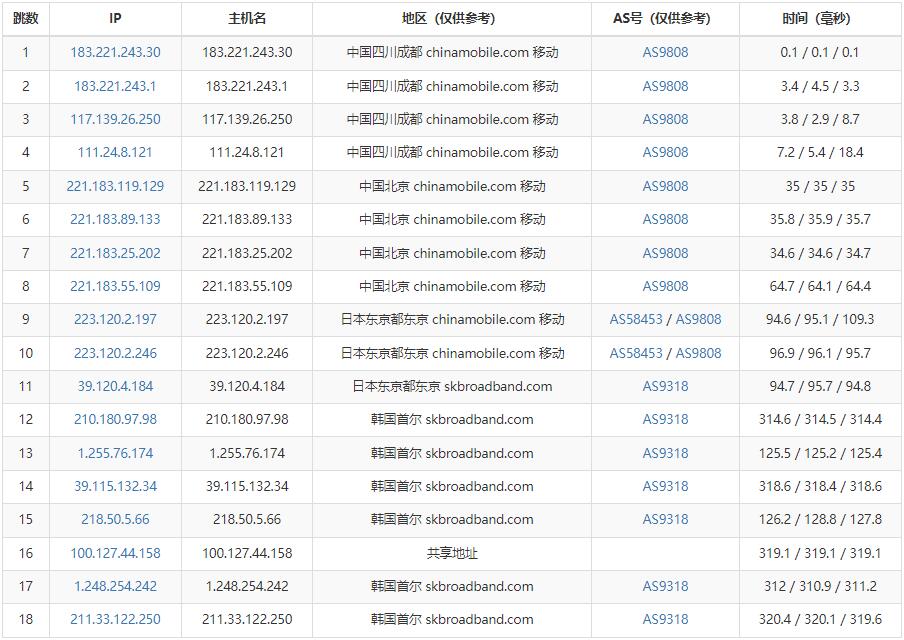Open AS9808 link in hop 5 row
The image size is (904, 640).
click(665, 186)
